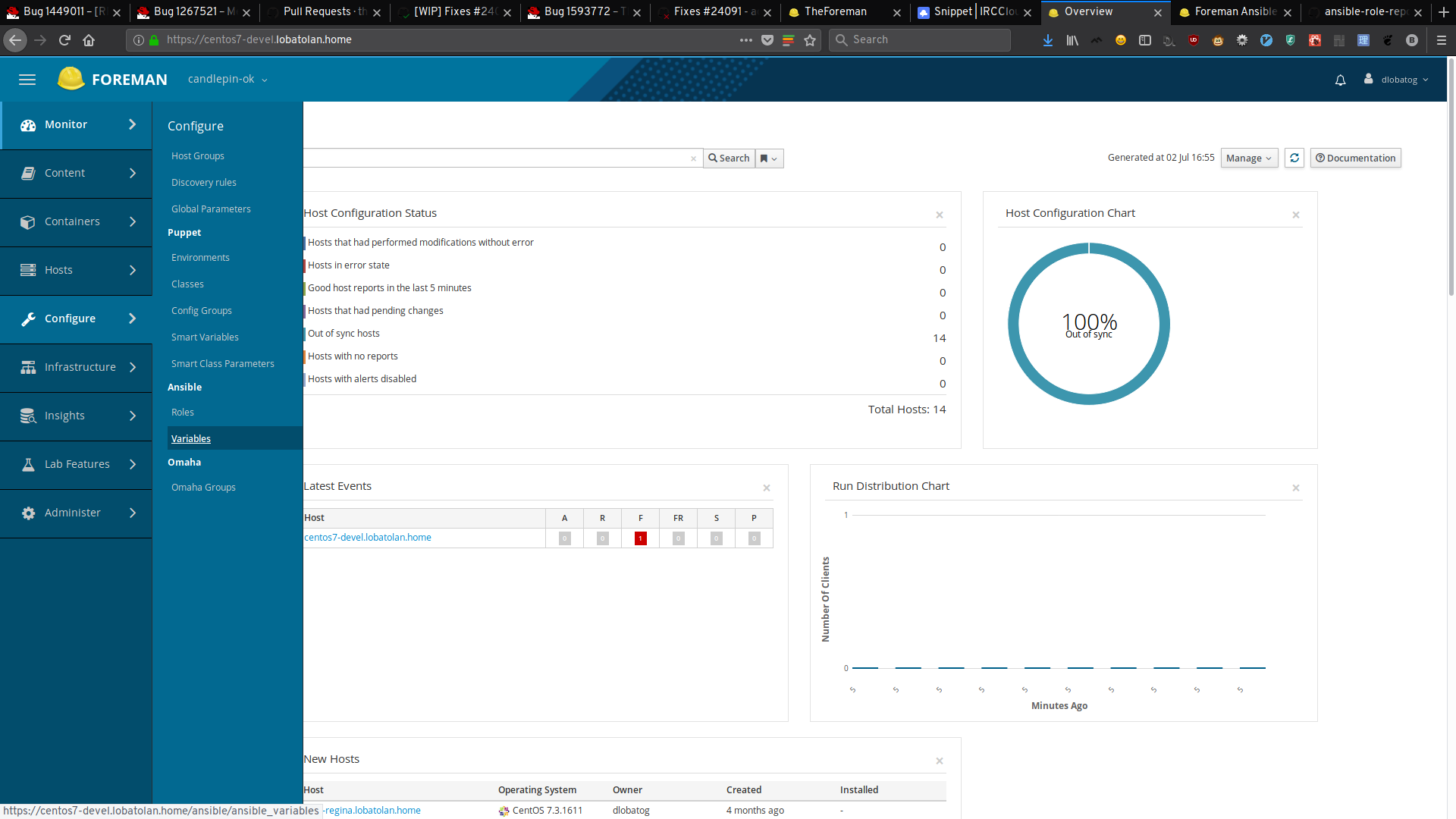This screenshot has height=819, width=1456.
Task: Reload the page in the browser
Action: 64,40
